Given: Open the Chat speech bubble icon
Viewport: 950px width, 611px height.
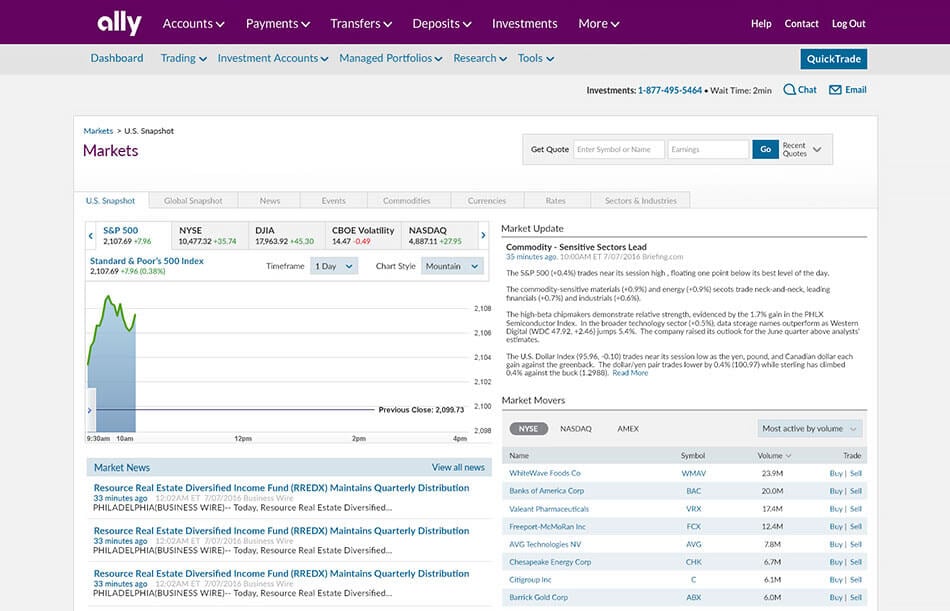Looking at the screenshot, I should (789, 90).
